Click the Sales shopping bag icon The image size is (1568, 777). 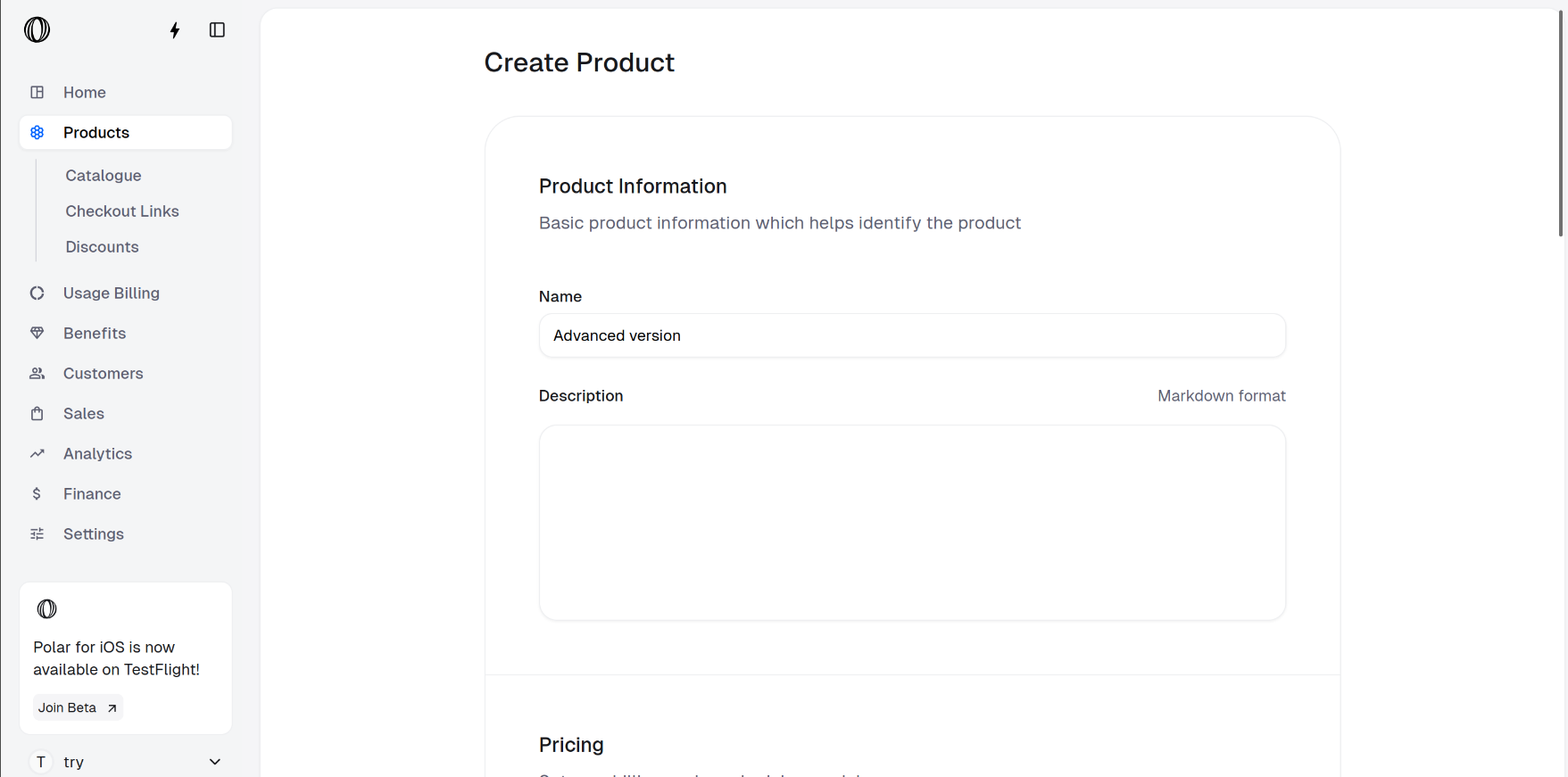click(37, 413)
